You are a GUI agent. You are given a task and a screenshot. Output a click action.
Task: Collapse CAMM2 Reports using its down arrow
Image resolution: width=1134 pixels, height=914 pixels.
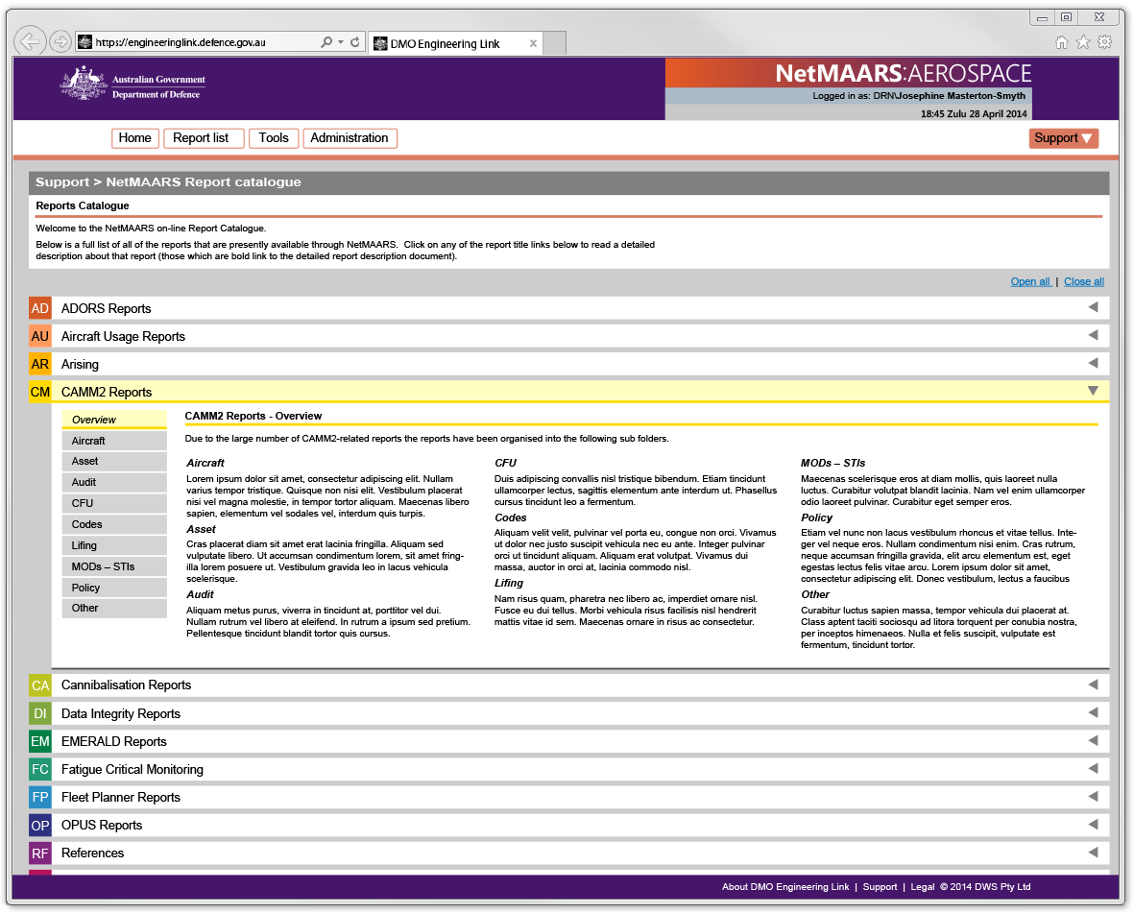1093,390
